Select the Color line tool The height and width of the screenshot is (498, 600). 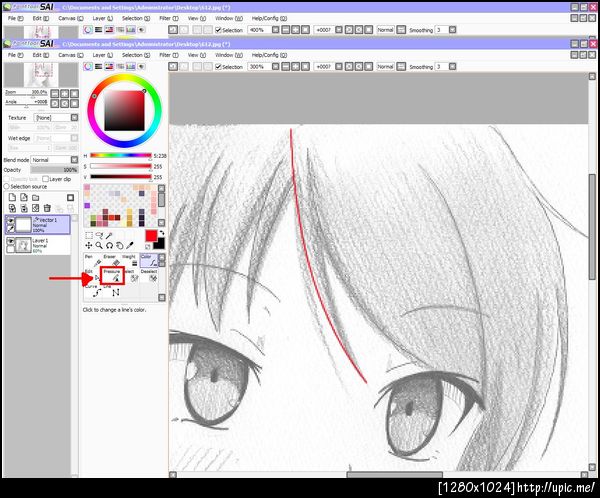click(149, 260)
